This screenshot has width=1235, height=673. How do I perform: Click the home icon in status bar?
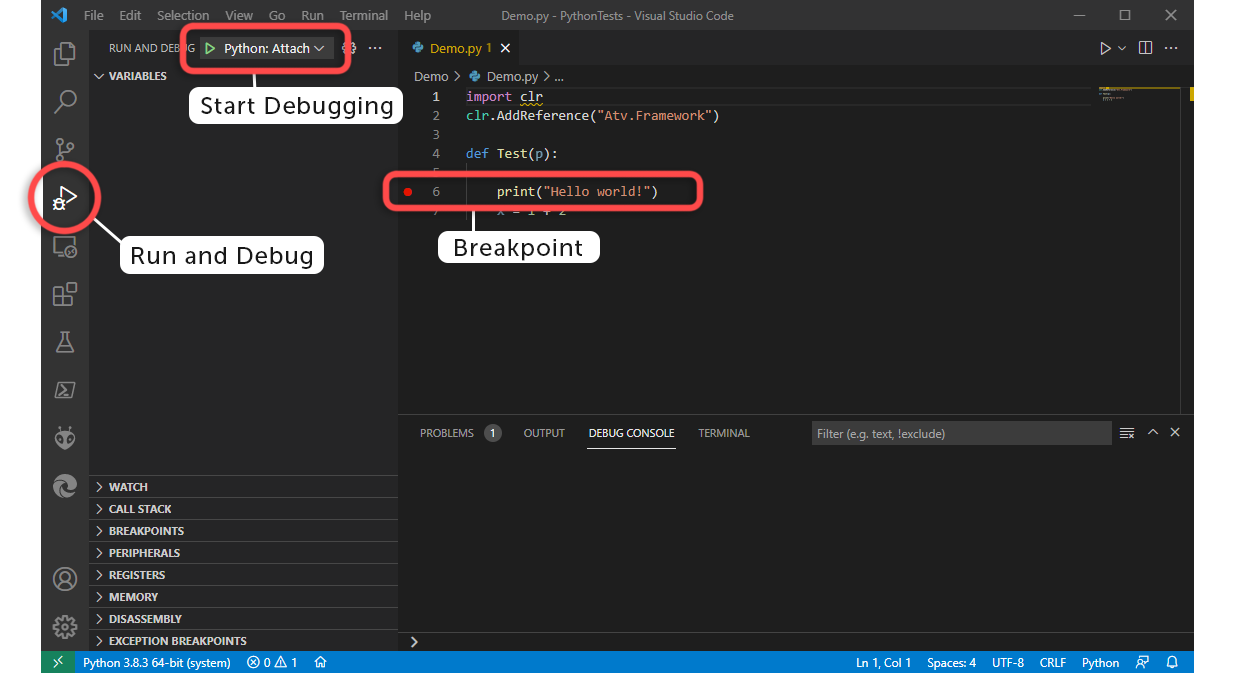[321, 662]
